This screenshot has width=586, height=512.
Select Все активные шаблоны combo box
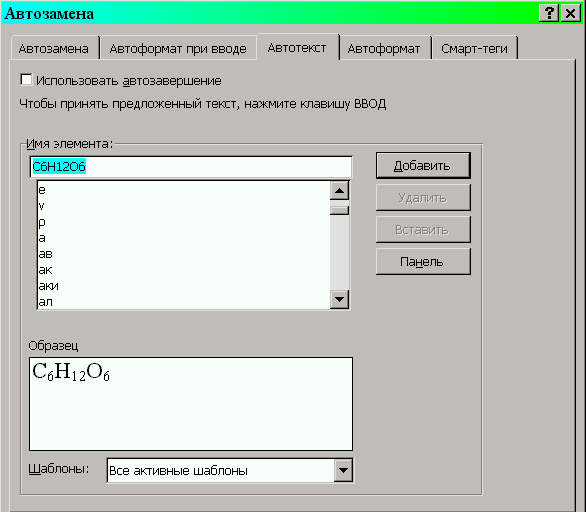pos(230,470)
